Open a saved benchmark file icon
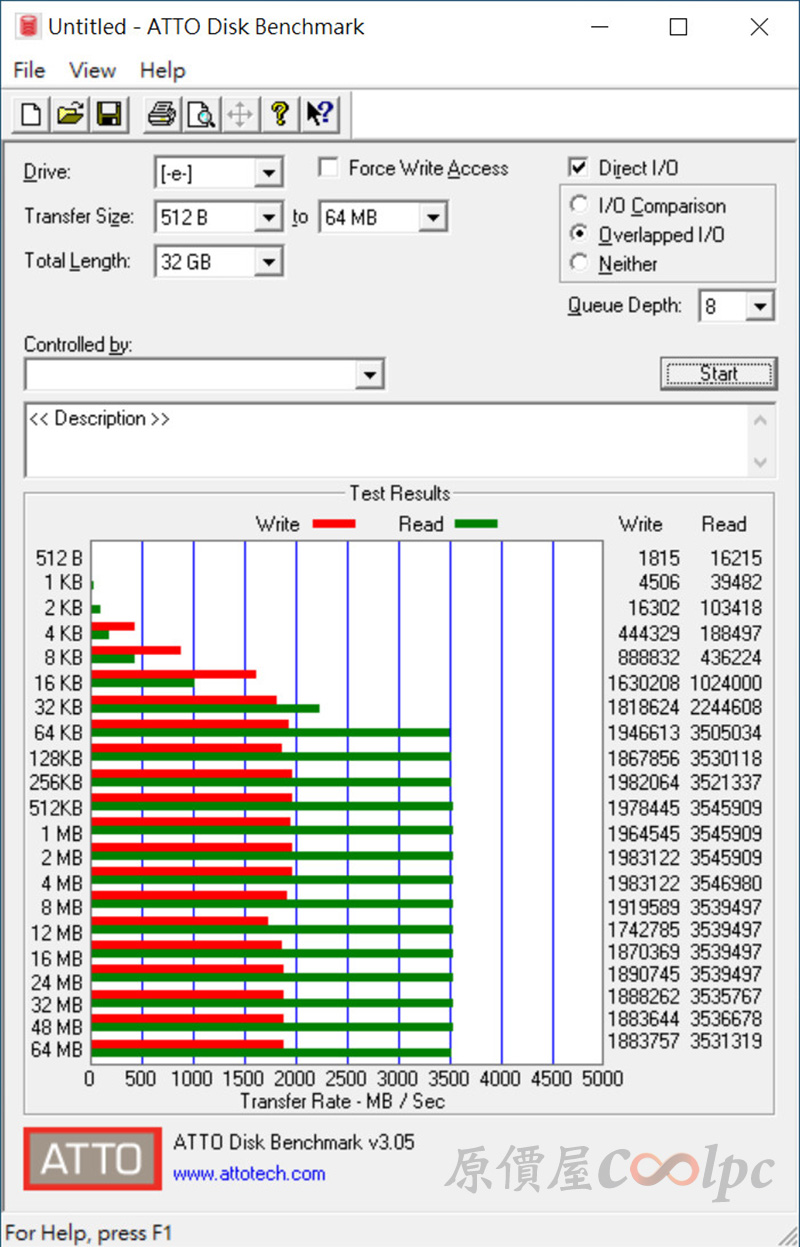The width and height of the screenshot is (800, 1247). click(x=69, y=115)
